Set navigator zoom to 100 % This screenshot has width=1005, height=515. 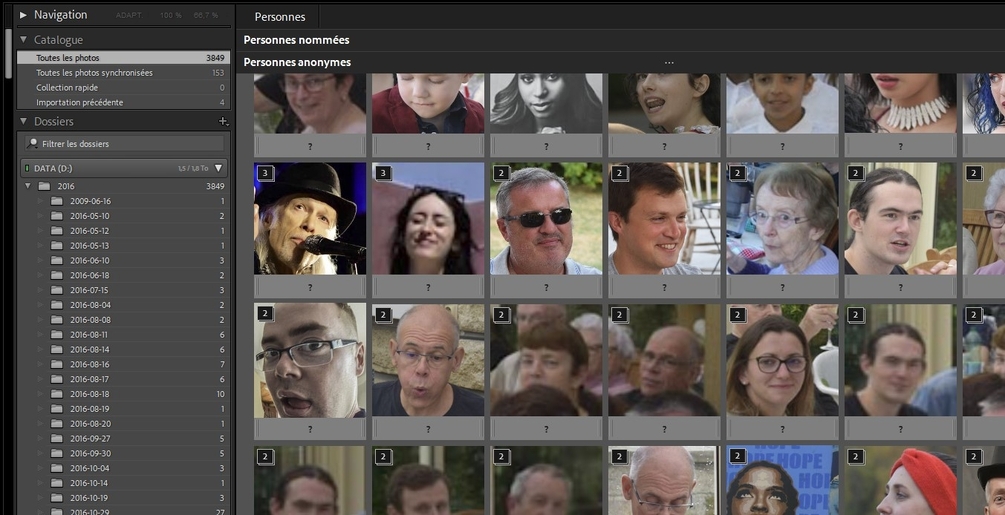[x=171, y=16]
